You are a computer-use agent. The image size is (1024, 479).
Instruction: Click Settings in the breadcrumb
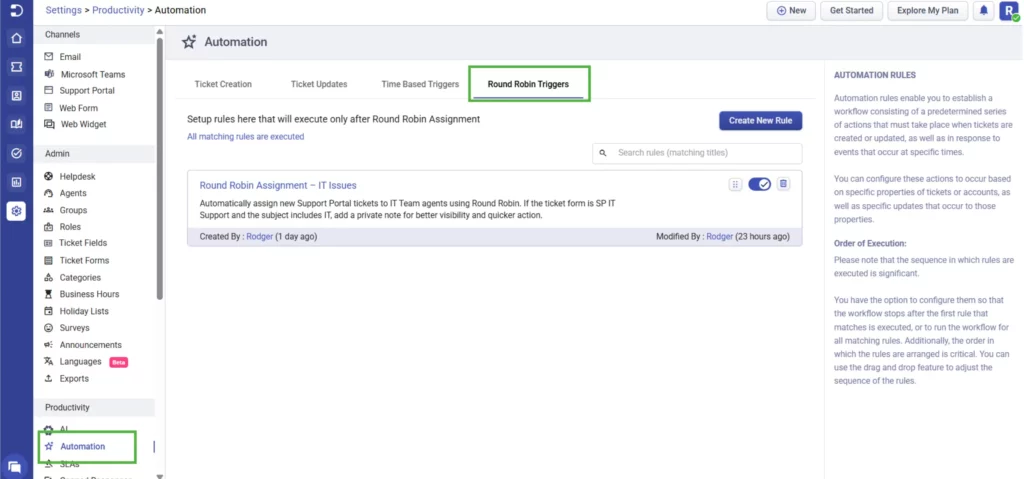point(63,10)
